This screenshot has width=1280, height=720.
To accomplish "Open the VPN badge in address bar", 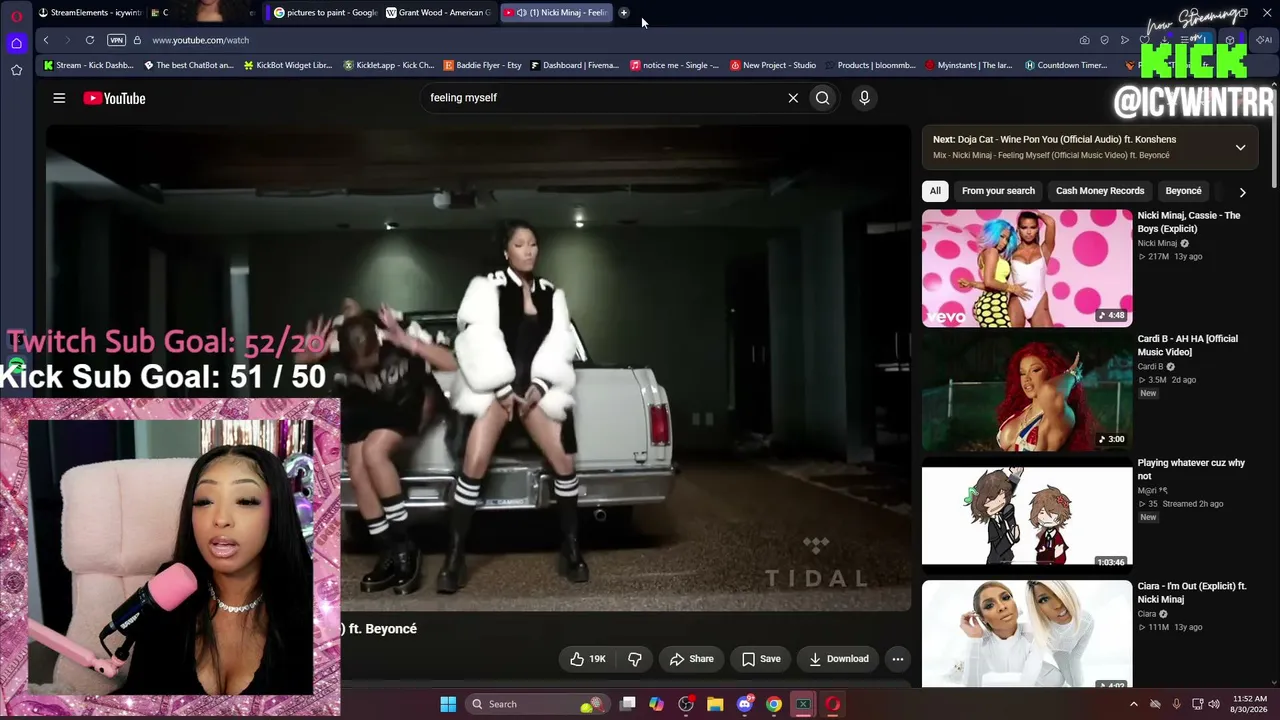I will coord(116,40).
